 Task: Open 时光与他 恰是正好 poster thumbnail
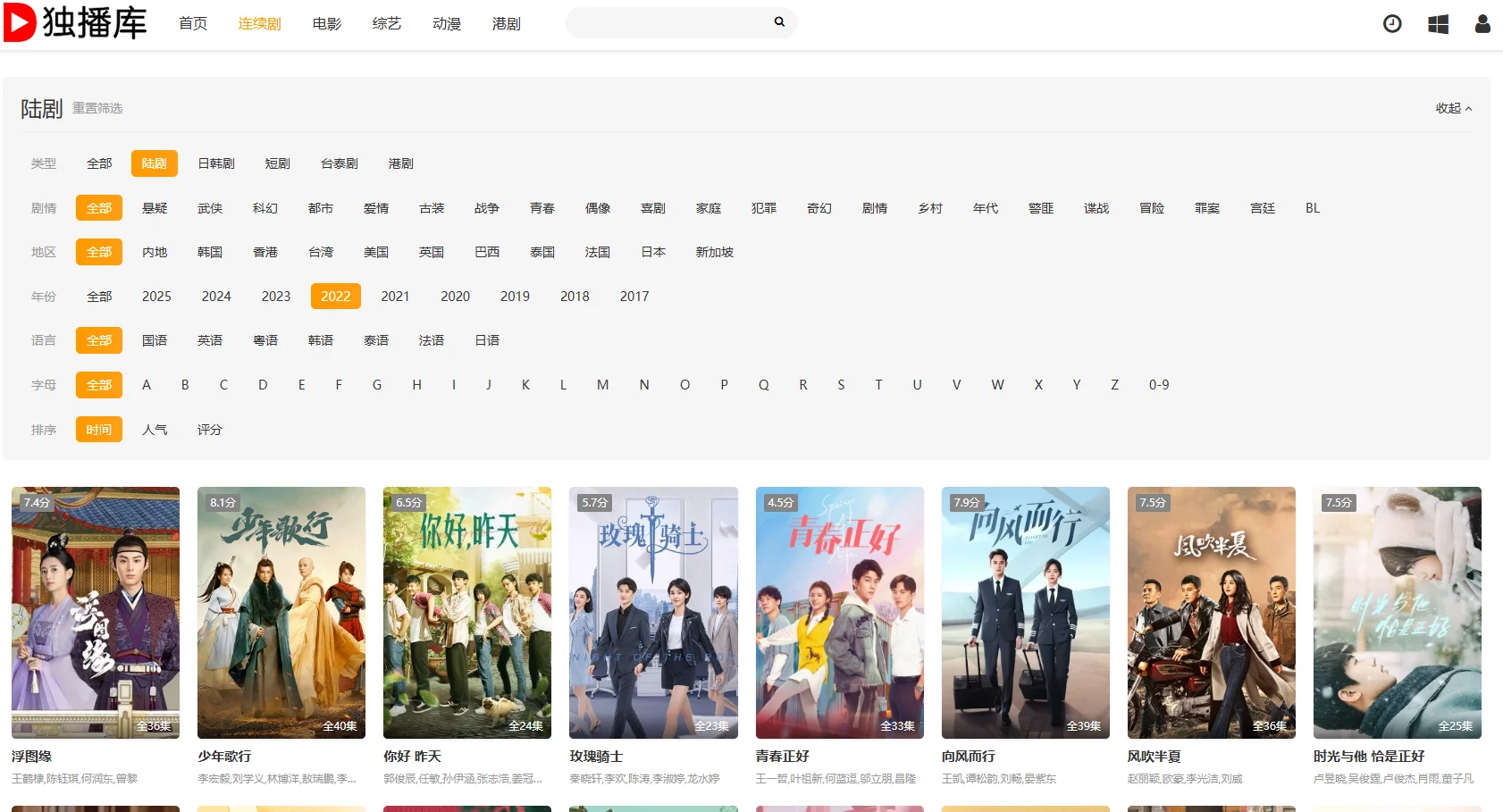pyautogui.click(x=1398, y=613)
